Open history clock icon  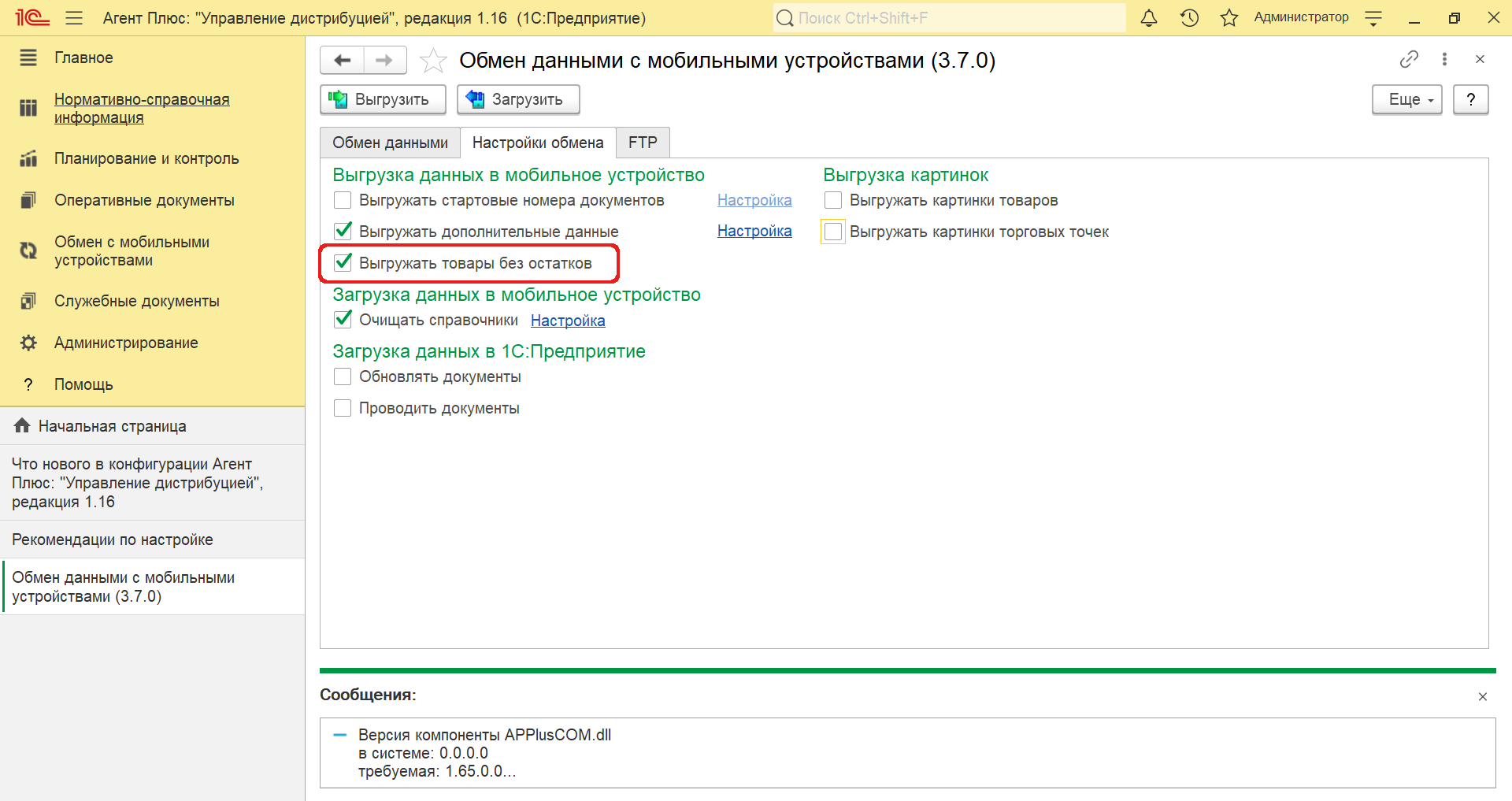1189,17
